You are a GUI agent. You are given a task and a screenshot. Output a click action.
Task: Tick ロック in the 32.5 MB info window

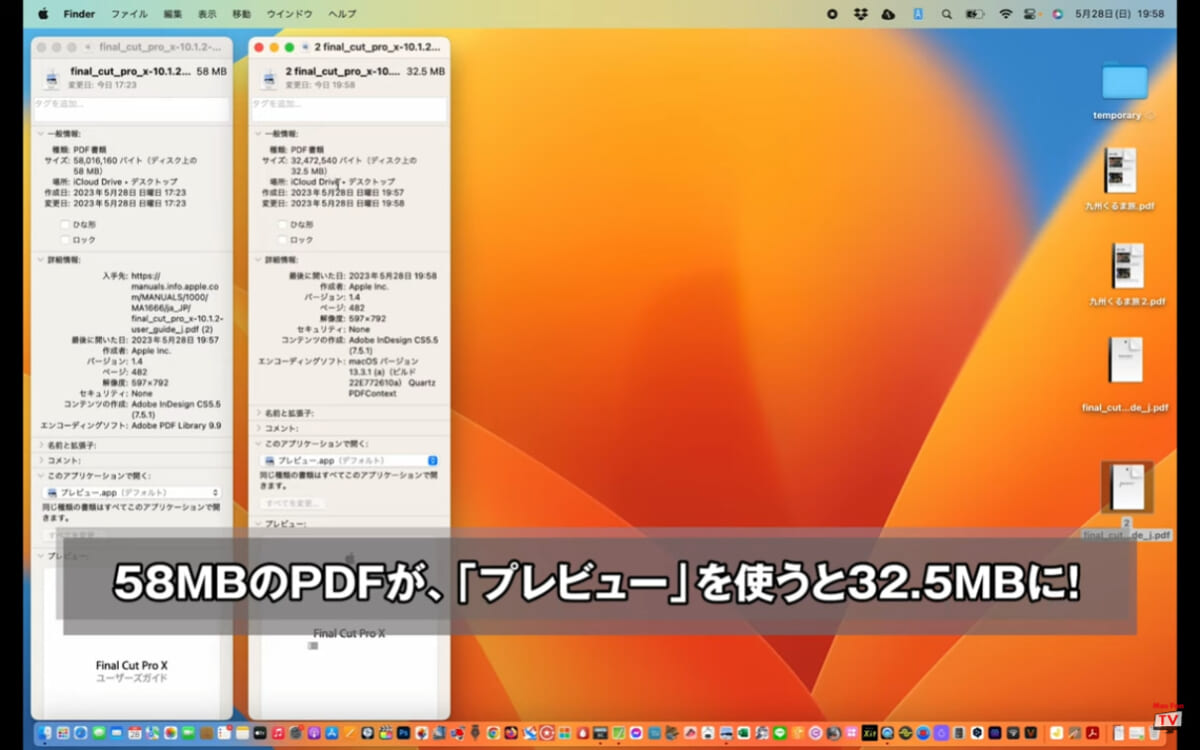(x=283, y=240)
